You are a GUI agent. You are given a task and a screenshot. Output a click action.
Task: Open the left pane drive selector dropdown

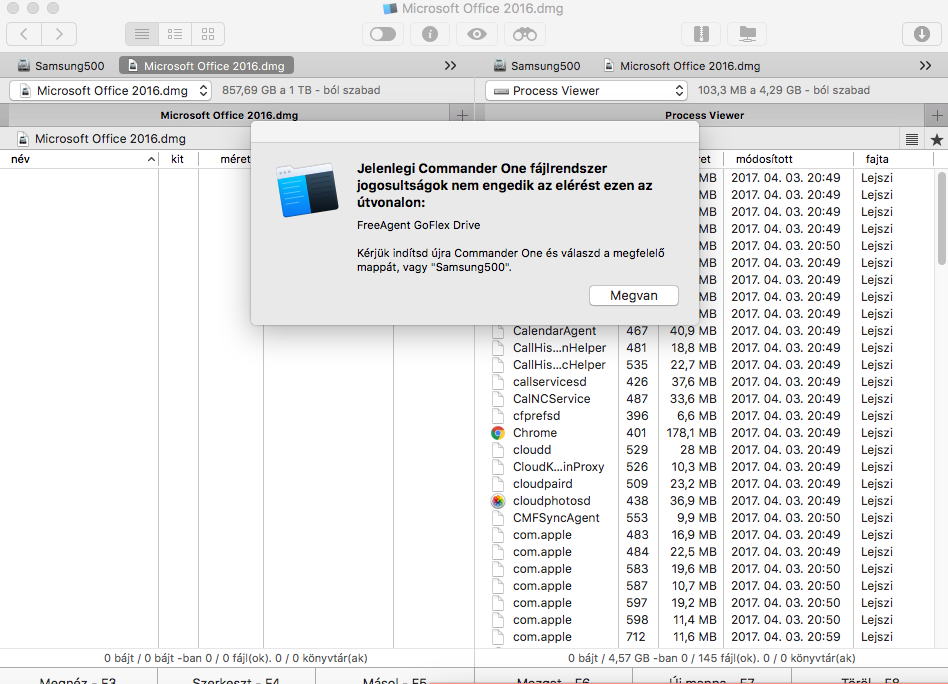tap(111, 91)
